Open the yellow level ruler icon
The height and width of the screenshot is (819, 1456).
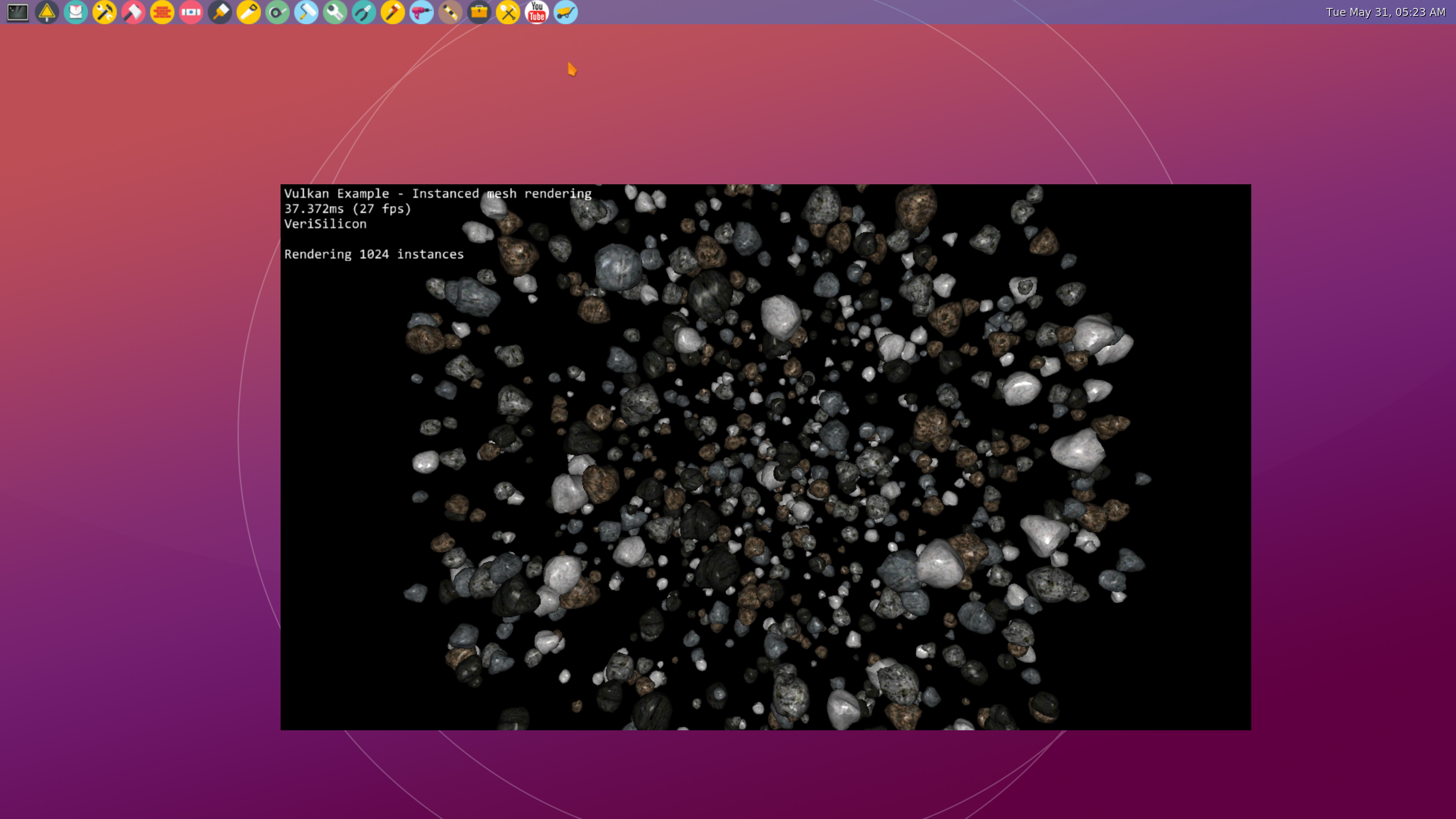click(x=450, y=12)
